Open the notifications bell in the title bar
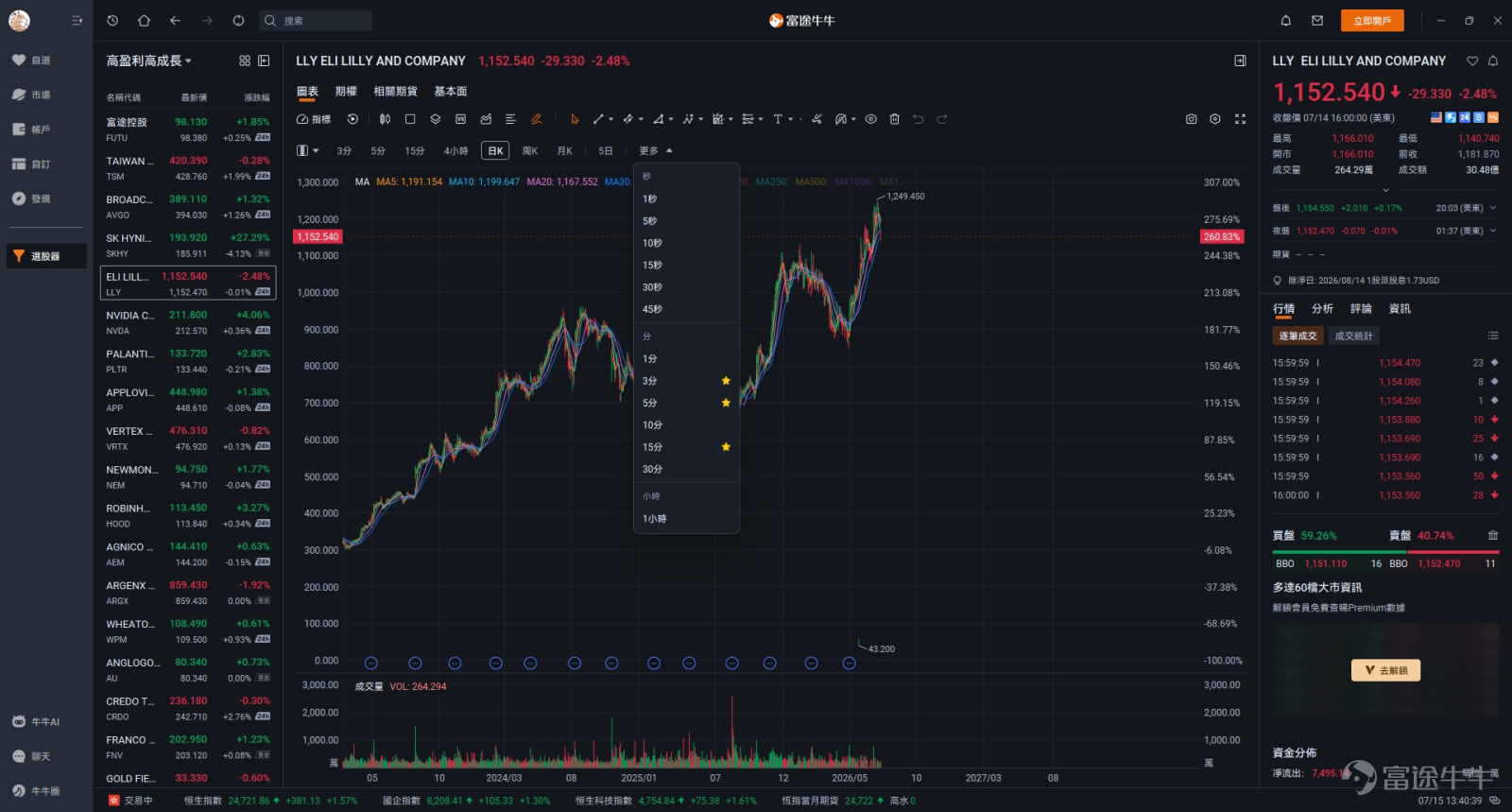1512x812 pixels. 1285,20
